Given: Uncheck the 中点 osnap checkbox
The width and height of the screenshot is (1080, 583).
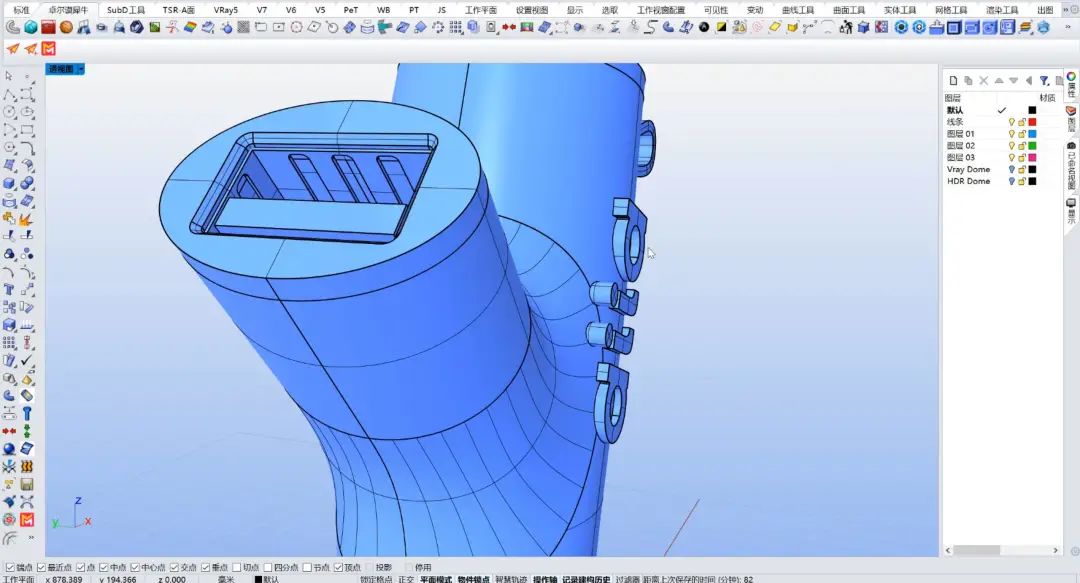Looking at the screenshot, I should point(104,567).
